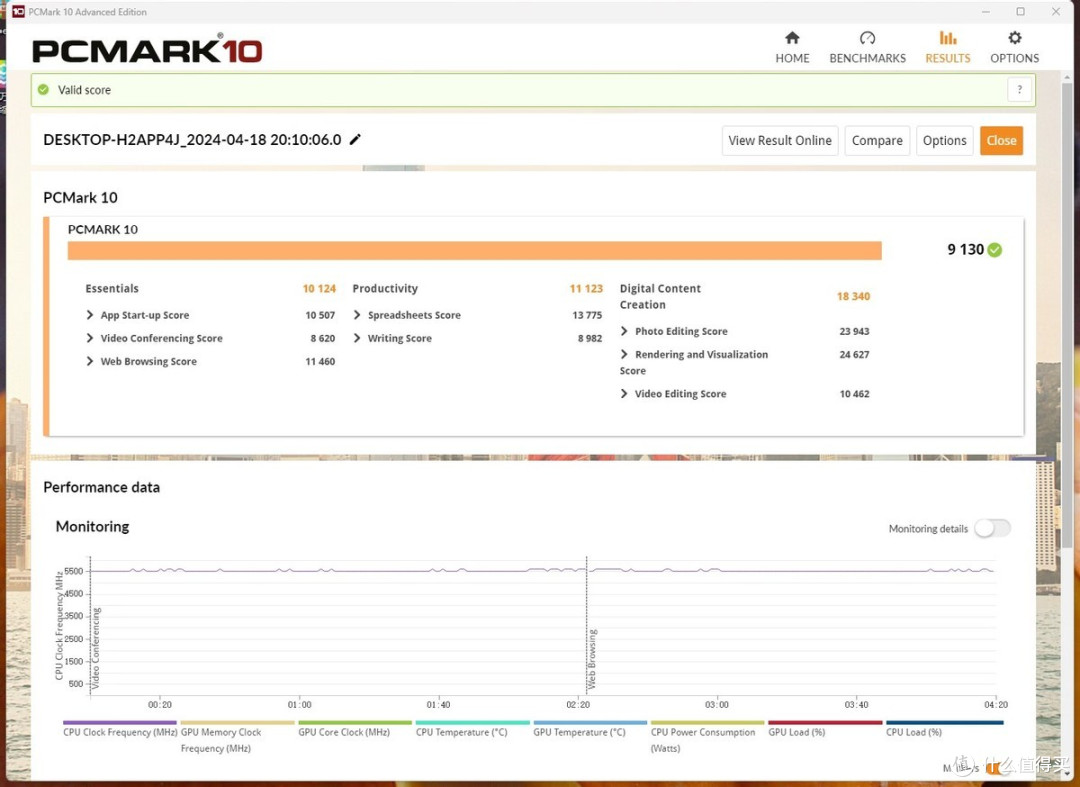1080x787 pixels.
Task: Click the Monitoring heading
Action: coord(92,526)
